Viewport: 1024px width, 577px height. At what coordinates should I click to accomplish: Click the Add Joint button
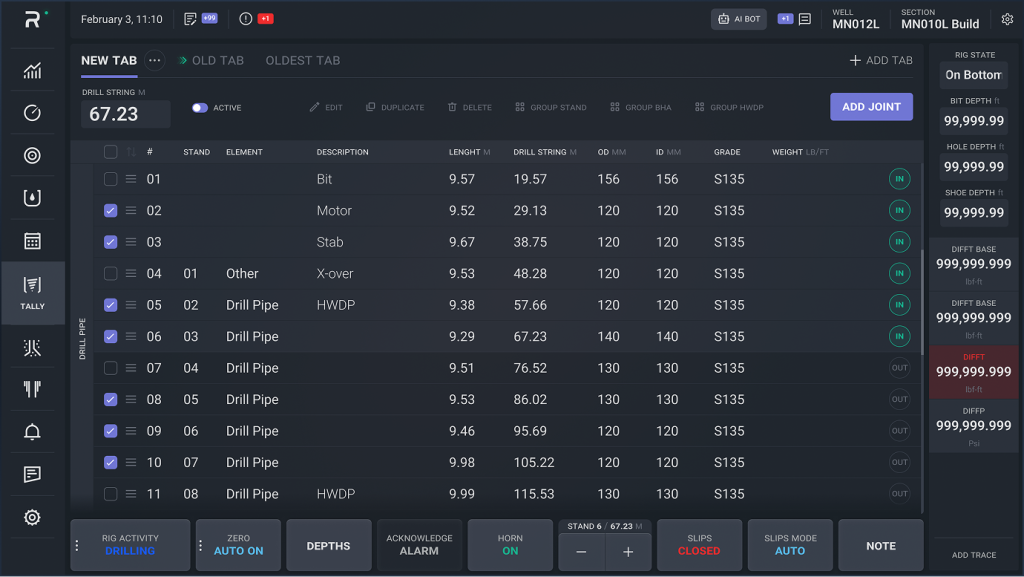871,107
